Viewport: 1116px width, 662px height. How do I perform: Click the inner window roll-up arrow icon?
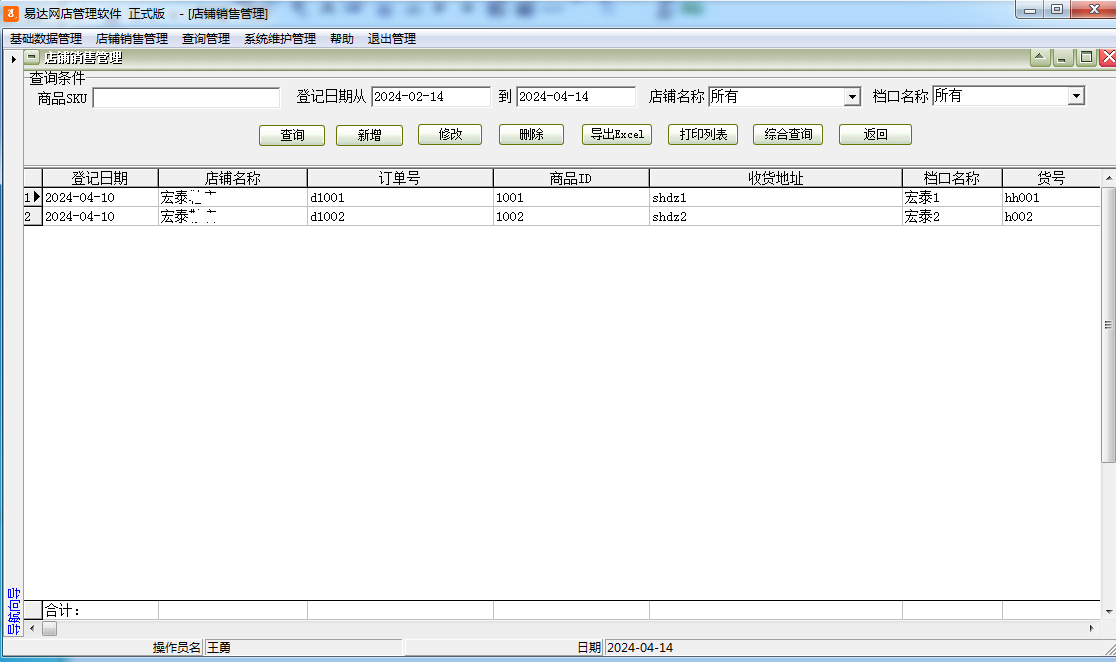coord(1040,58)
